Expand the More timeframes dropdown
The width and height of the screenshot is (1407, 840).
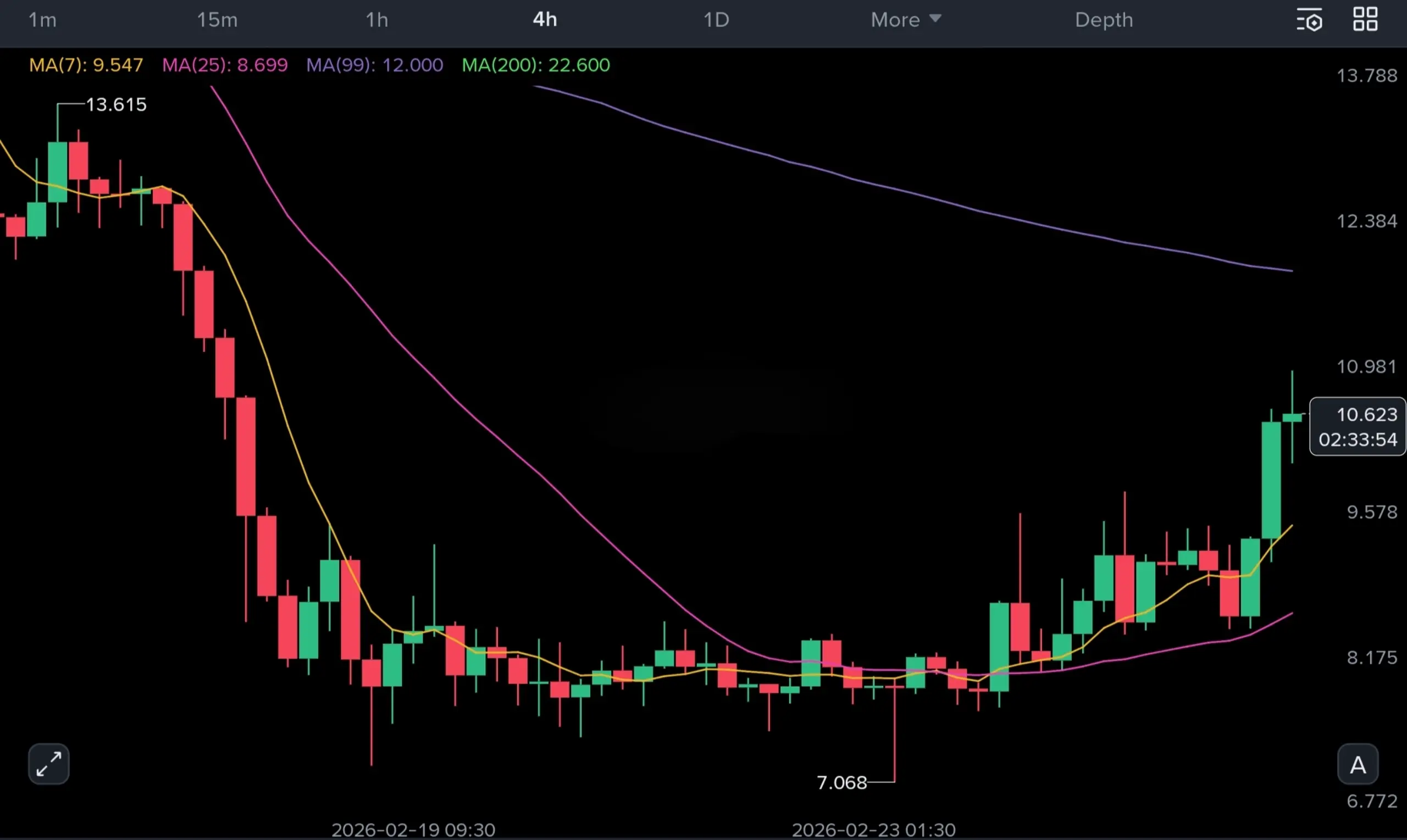[905, 20]
